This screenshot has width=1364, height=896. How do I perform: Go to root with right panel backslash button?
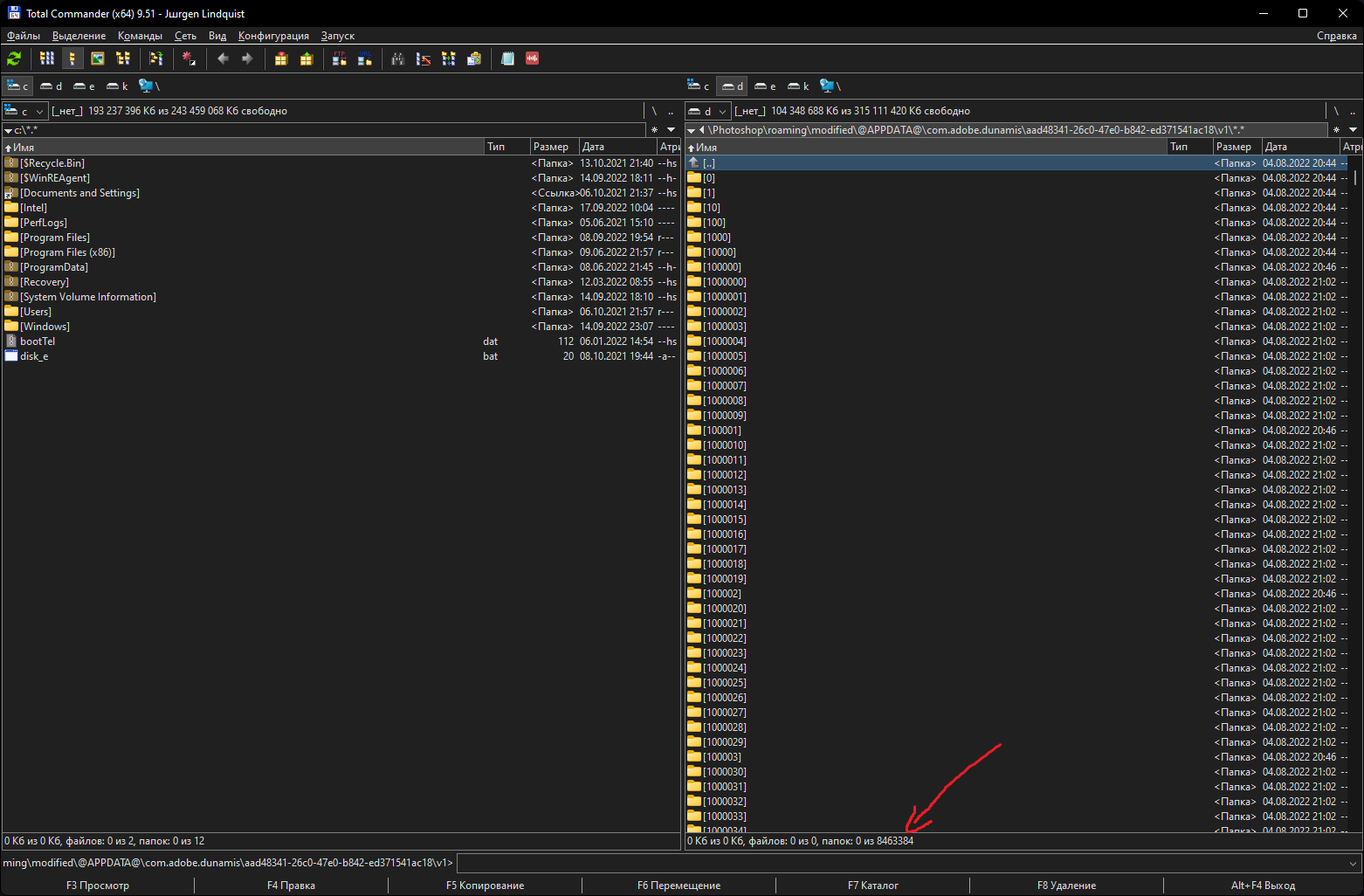pyautogui.click(x=1336, y=111)
